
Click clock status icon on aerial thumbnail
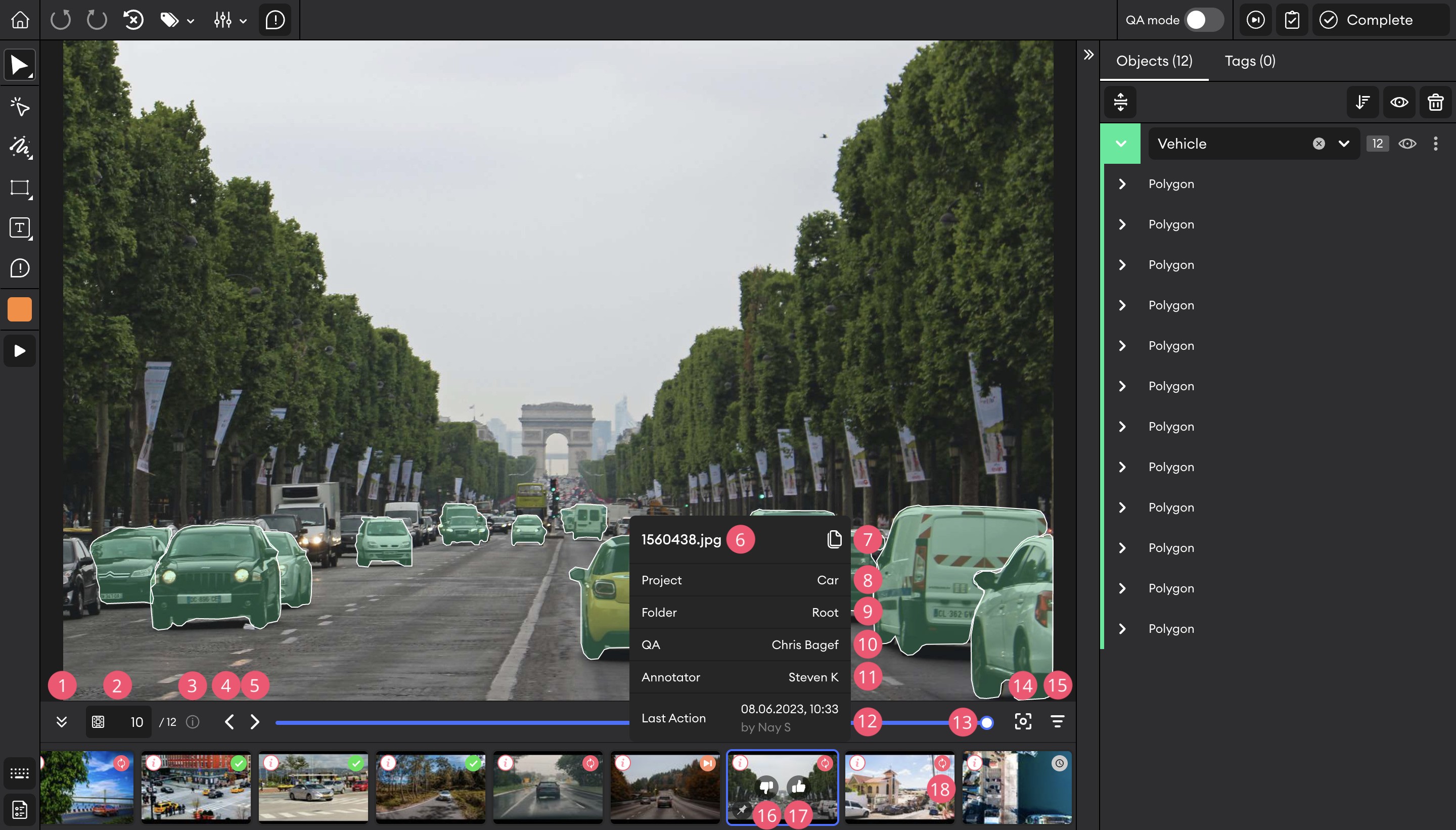(x=1059, y=763)
